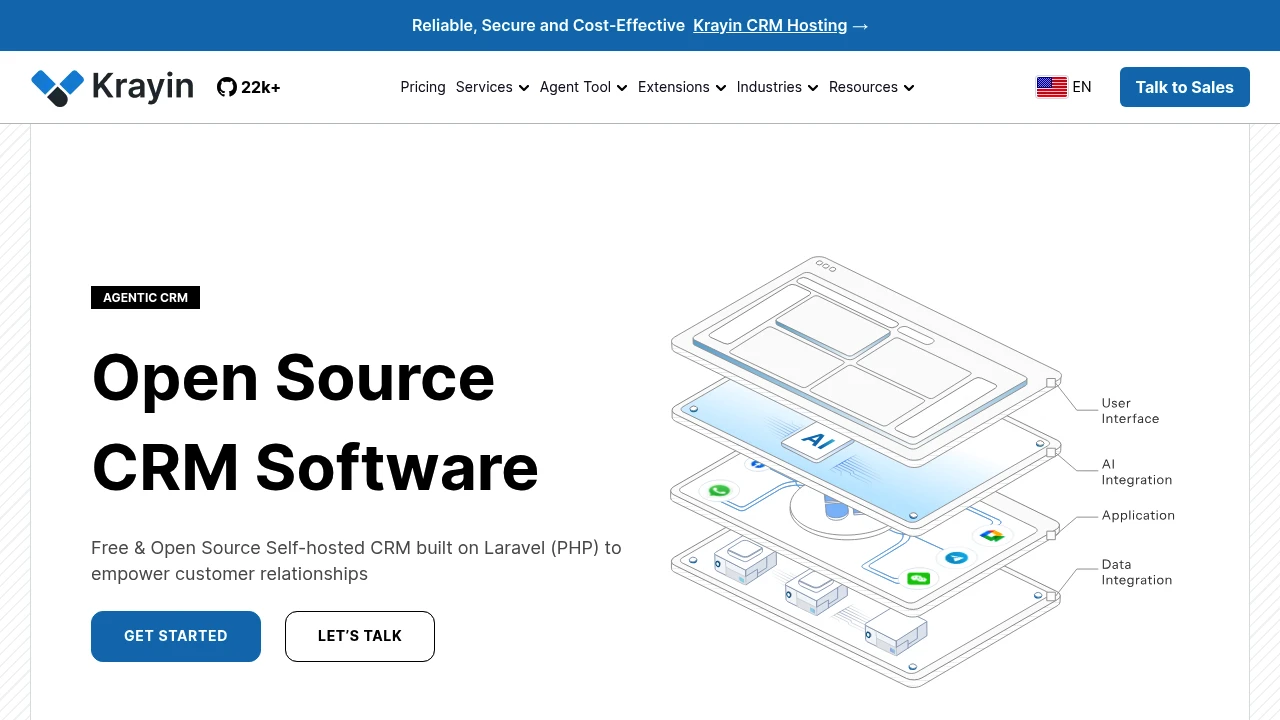Click the AI chip in the illustration

tap(817, 441)
